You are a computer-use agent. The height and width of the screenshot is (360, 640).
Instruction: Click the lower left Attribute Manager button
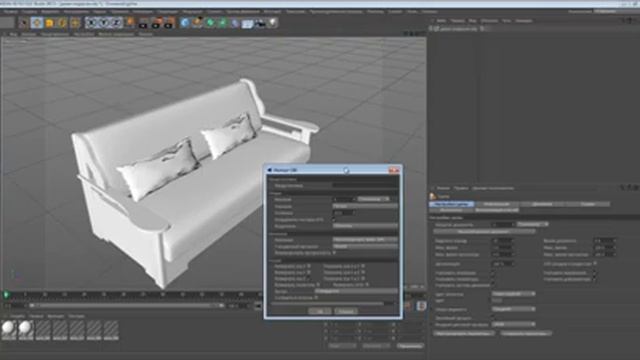(464, 333)
